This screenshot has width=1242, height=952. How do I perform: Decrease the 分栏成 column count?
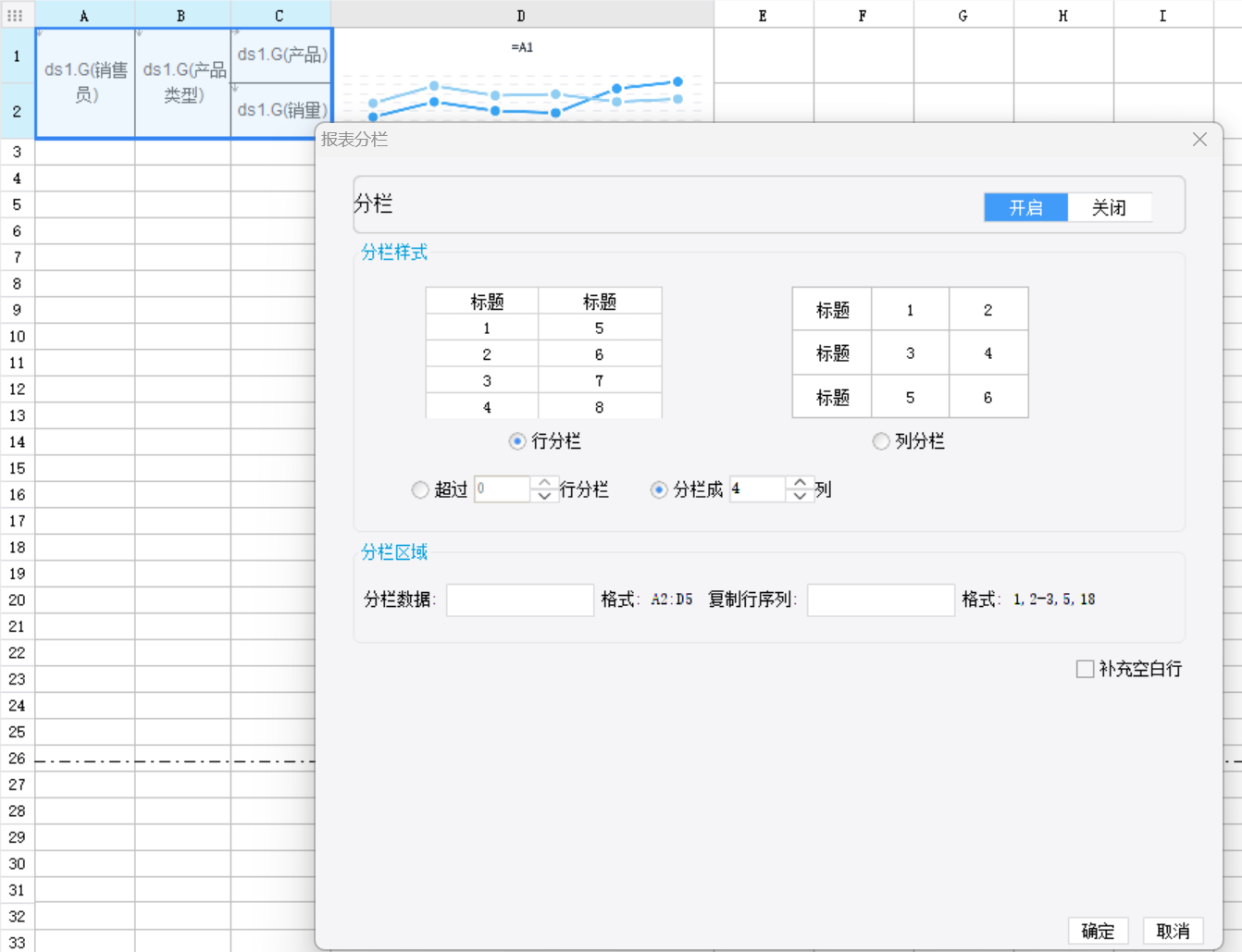tap(800, 496)
